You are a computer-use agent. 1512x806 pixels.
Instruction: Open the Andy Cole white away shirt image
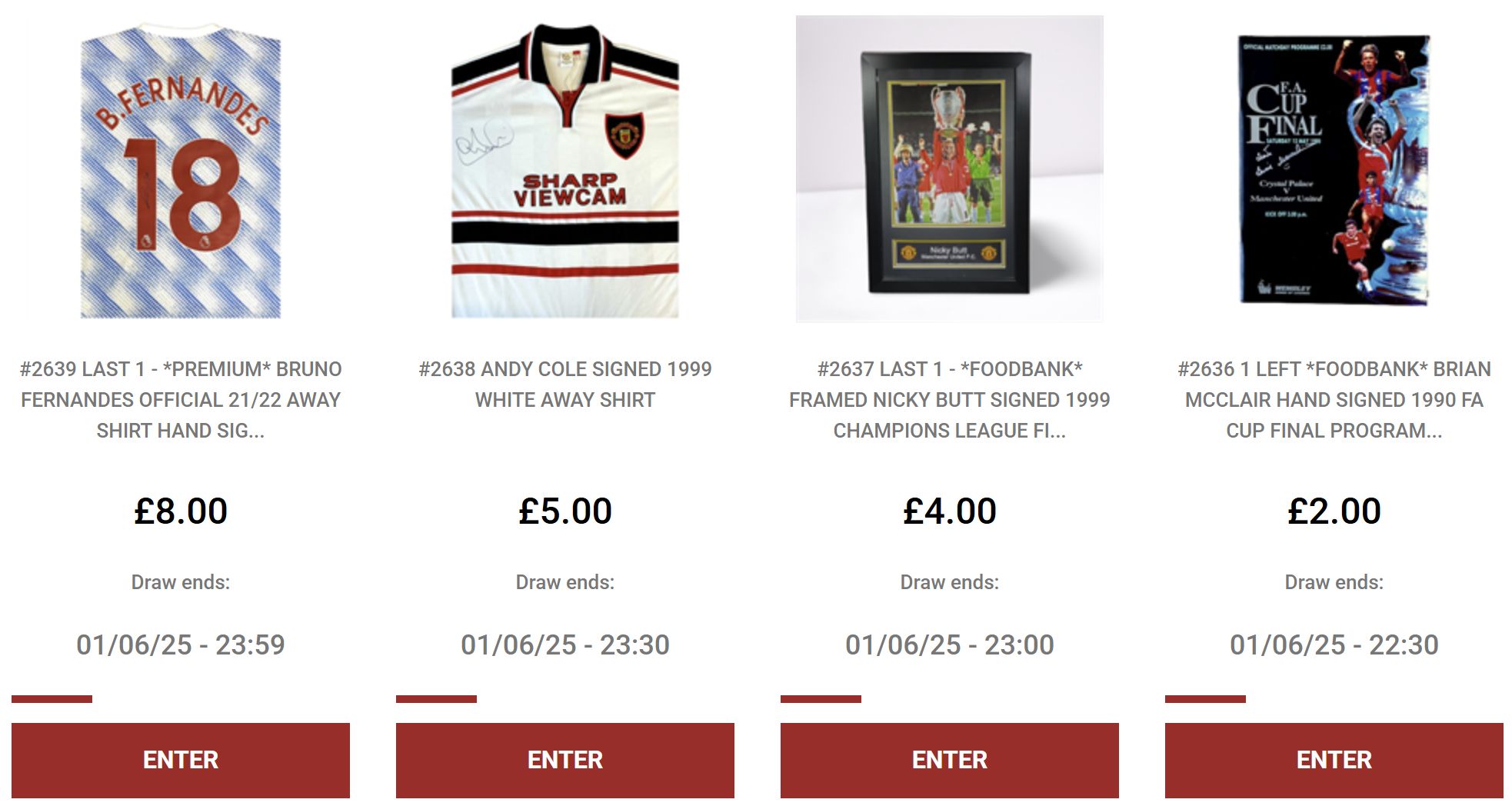tap(565, 169)
